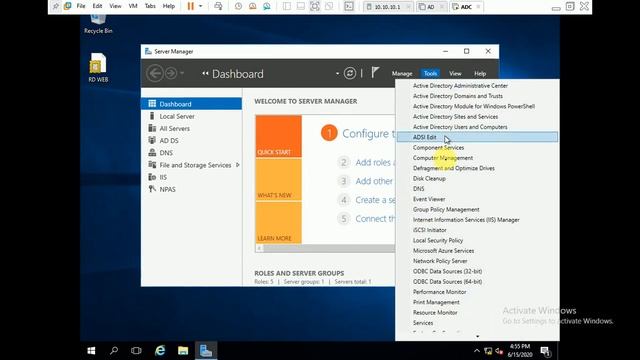The width and height of the screenshot is (640, 360).
Task: Select AD DS role in the navigation pane
Action: (x=191, y=140)
